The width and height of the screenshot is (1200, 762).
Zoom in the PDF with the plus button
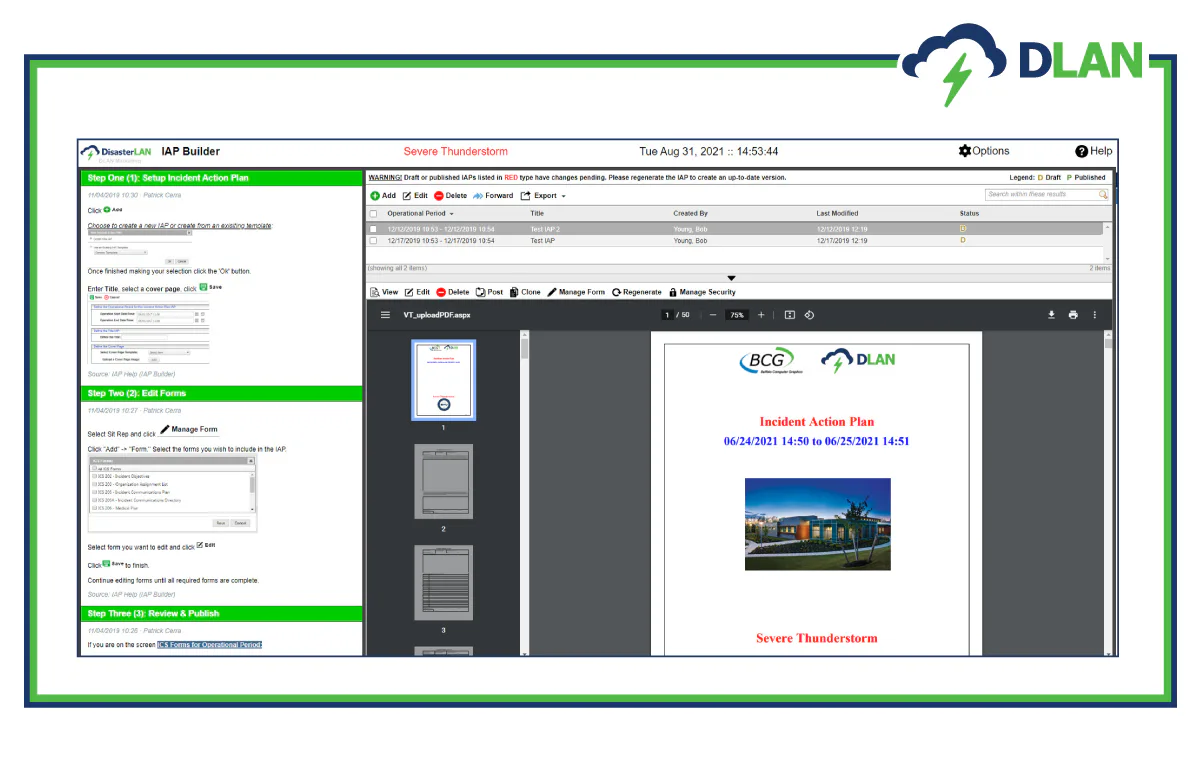[761, 315]
